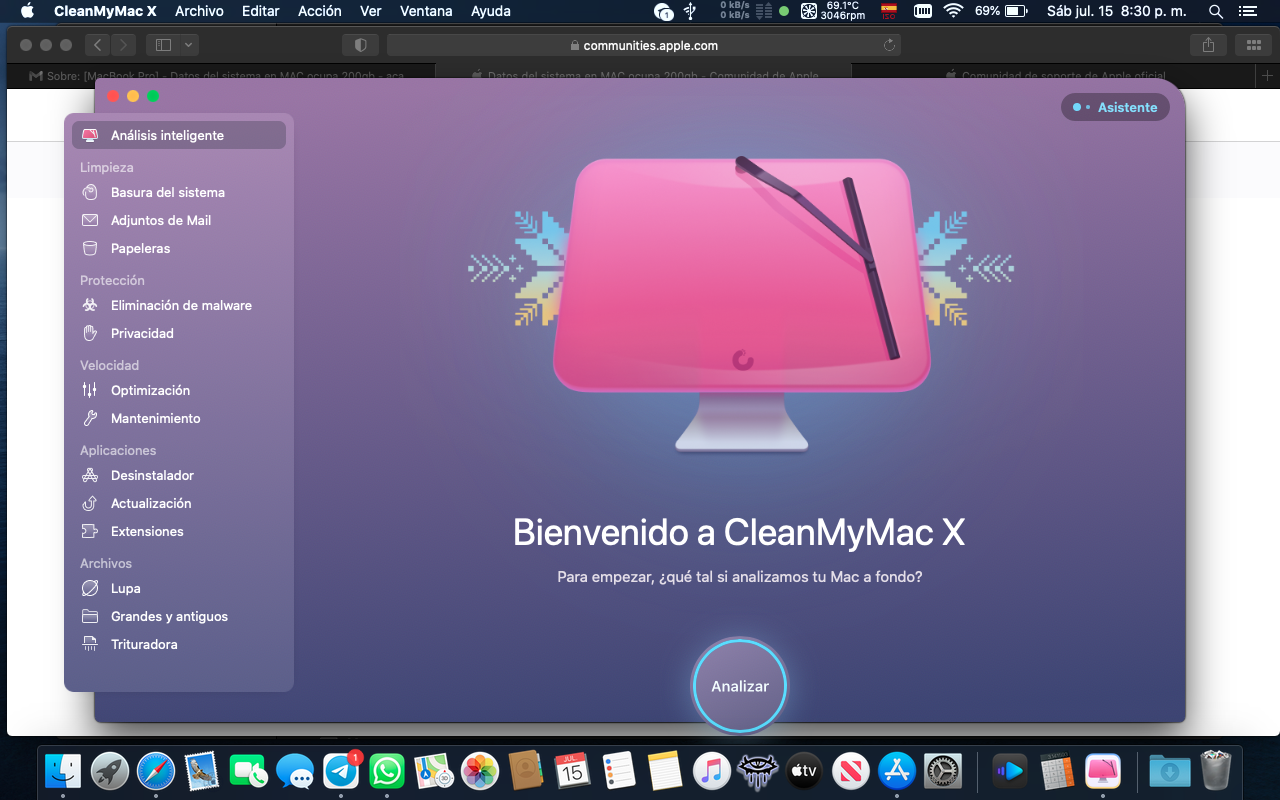
Task: Expand the Safari sidebar options dropdown
Action: (x=189, y=45)
